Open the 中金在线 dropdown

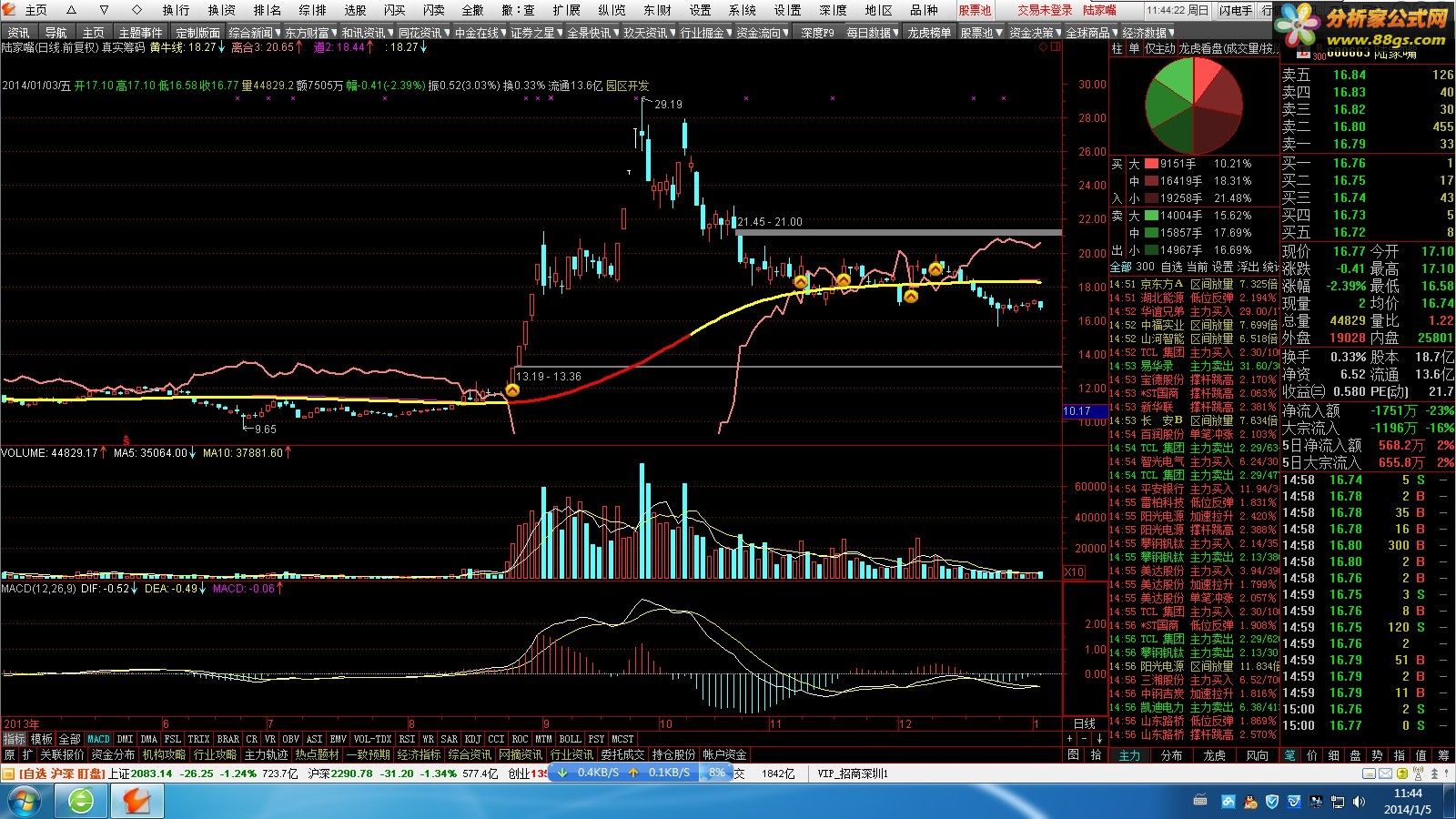pos(480,33)
